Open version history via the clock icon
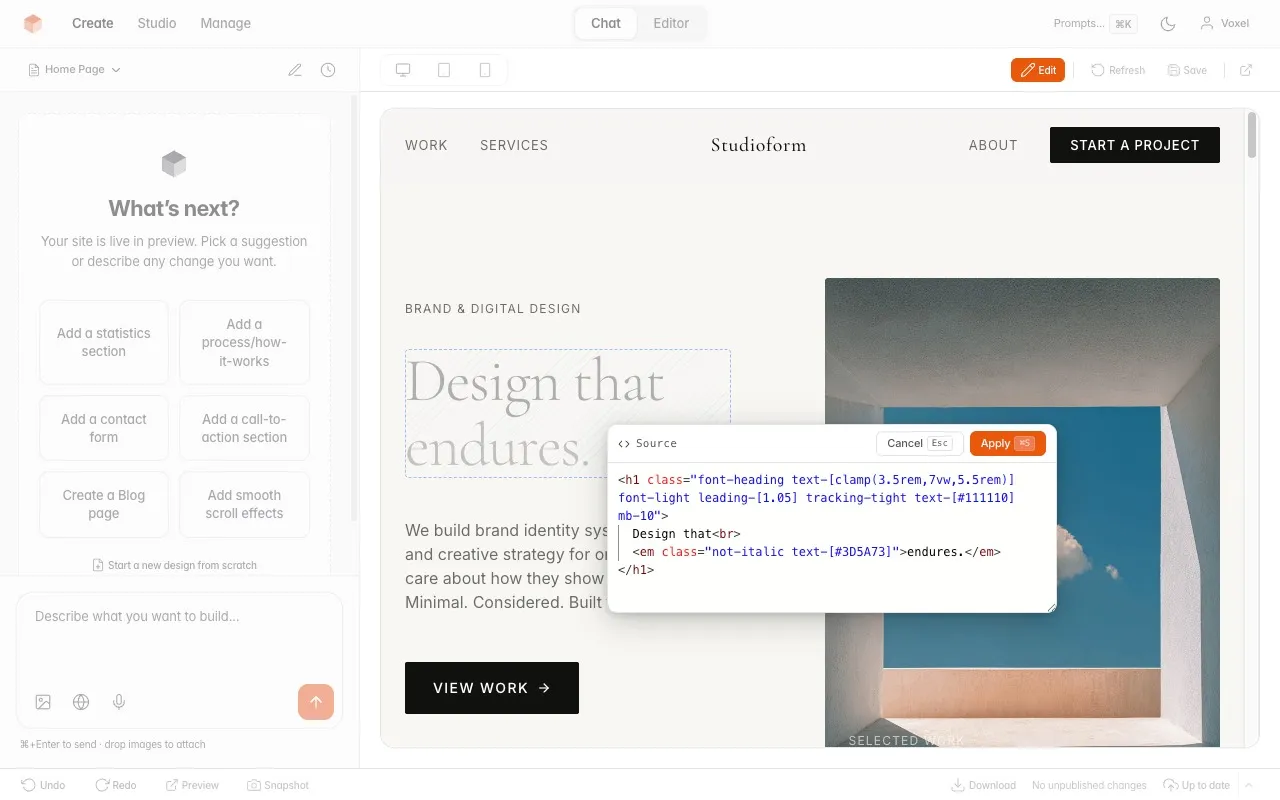 click(x=328, y=69)
